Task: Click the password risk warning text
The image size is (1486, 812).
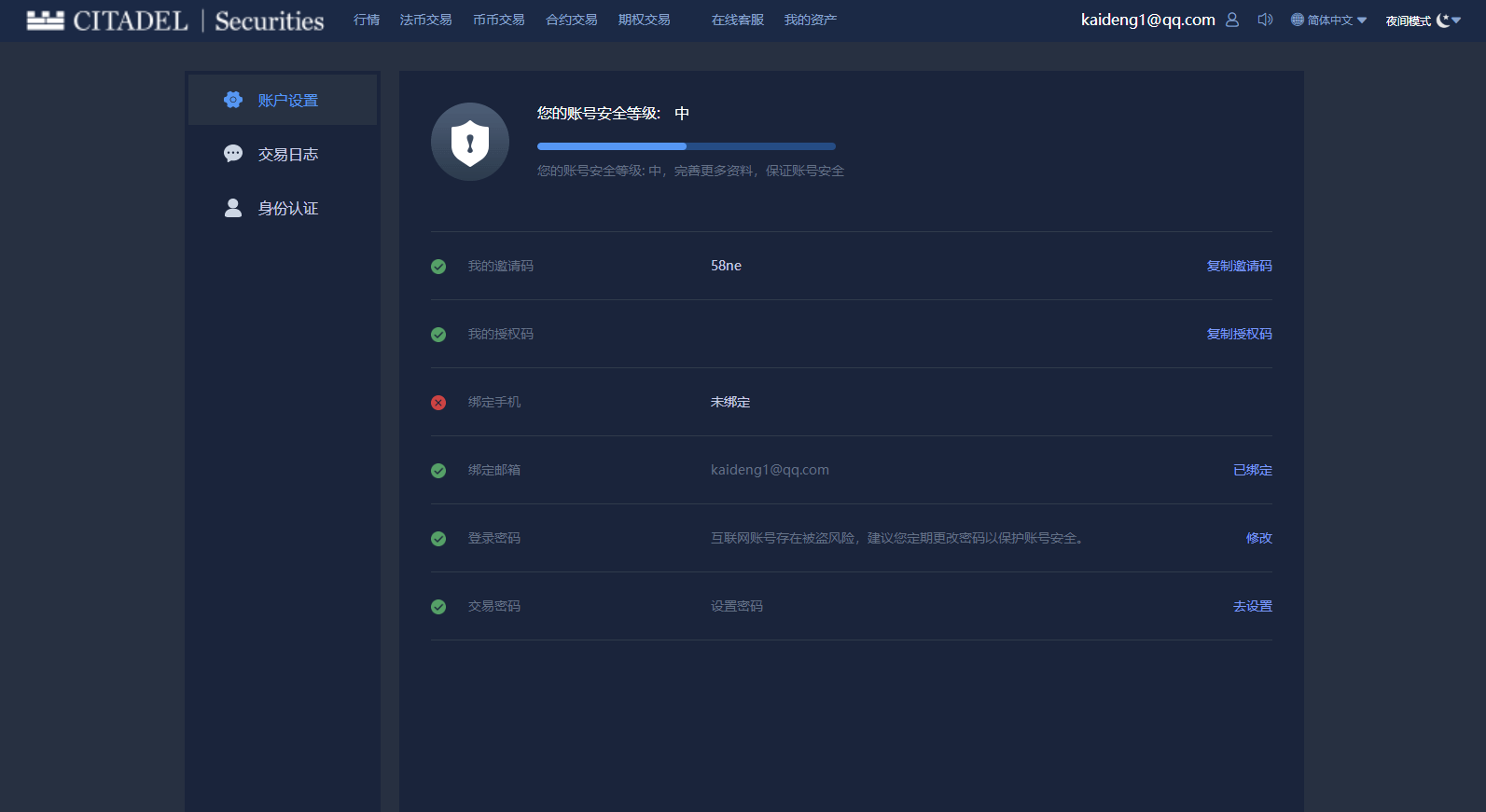Action: tap(897, 538)
